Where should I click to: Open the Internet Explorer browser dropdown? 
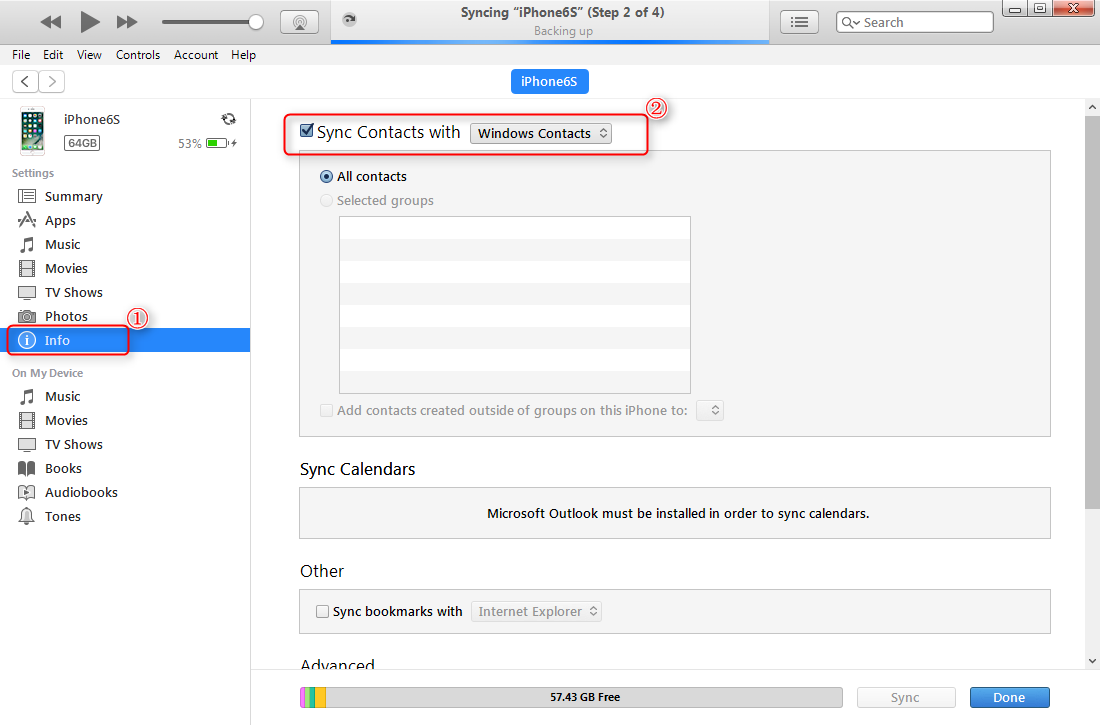pyautogui.click(x=537, y=611)
